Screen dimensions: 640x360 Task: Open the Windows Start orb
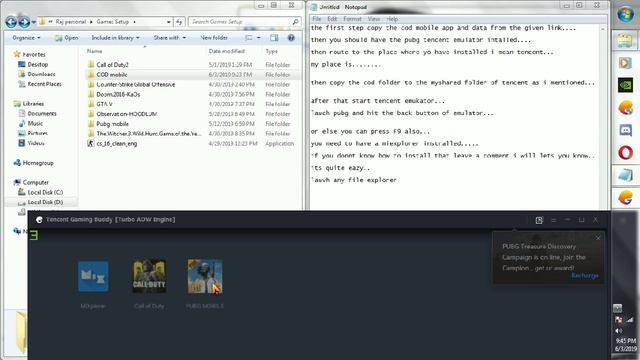pos(625,14)
